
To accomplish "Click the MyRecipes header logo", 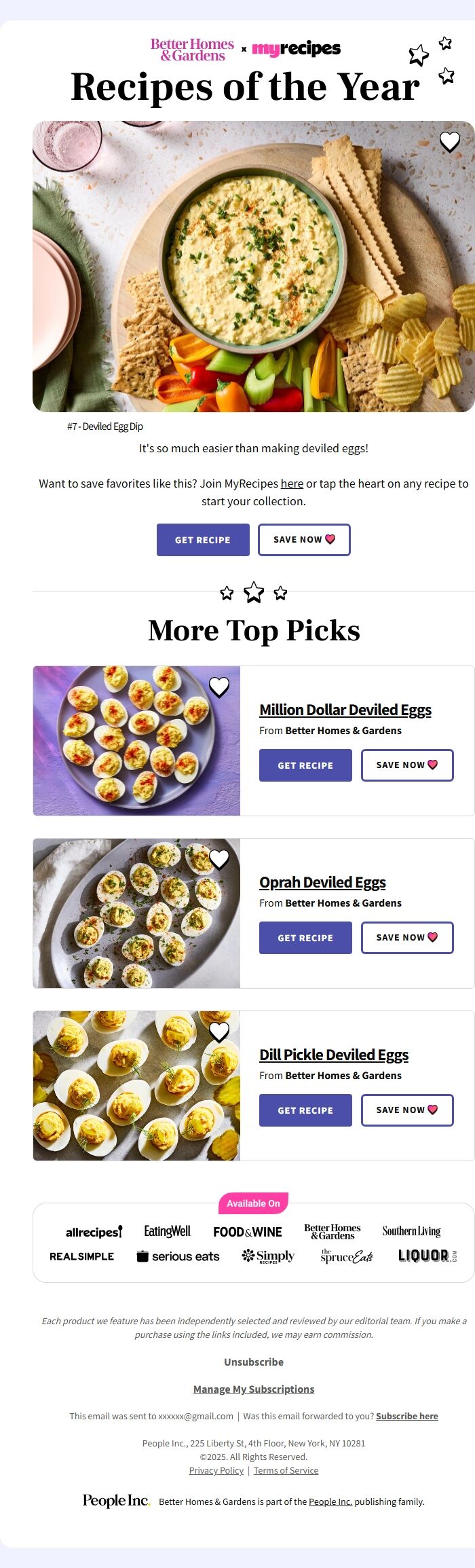I will [x=296, y=49].
